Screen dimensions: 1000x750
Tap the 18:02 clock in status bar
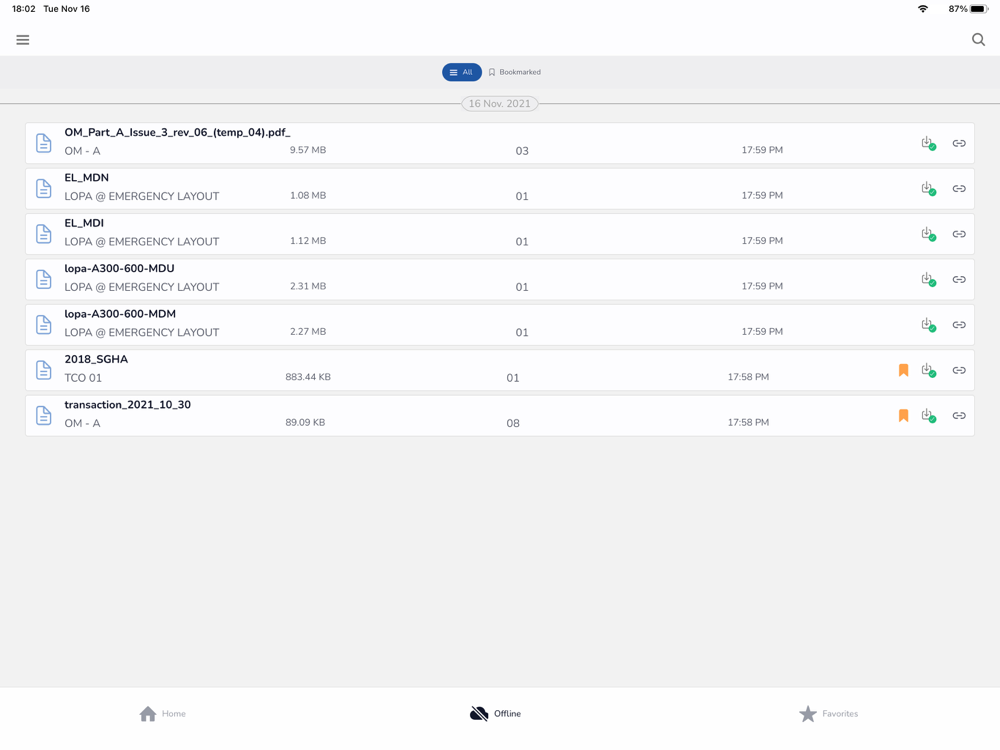[x=24, y=9]
